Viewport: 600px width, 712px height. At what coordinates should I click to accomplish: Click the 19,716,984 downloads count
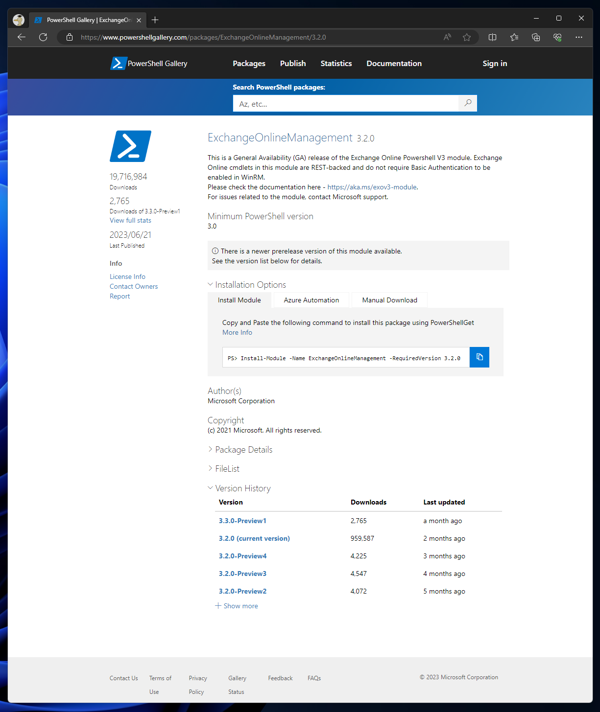click(x=128, y=177)
